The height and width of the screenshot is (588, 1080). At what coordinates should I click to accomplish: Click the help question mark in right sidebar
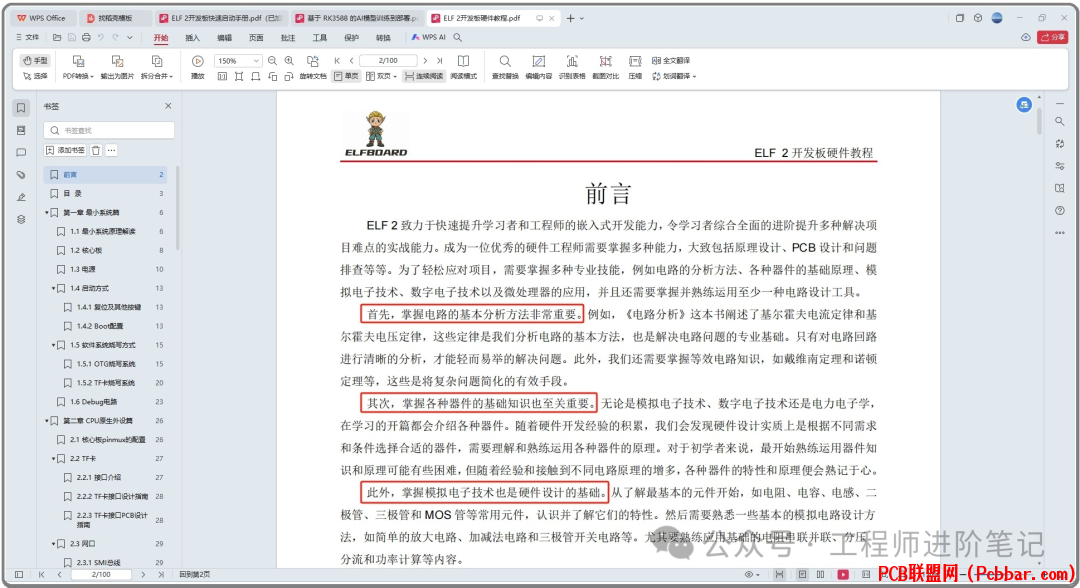coord(1059,211)
